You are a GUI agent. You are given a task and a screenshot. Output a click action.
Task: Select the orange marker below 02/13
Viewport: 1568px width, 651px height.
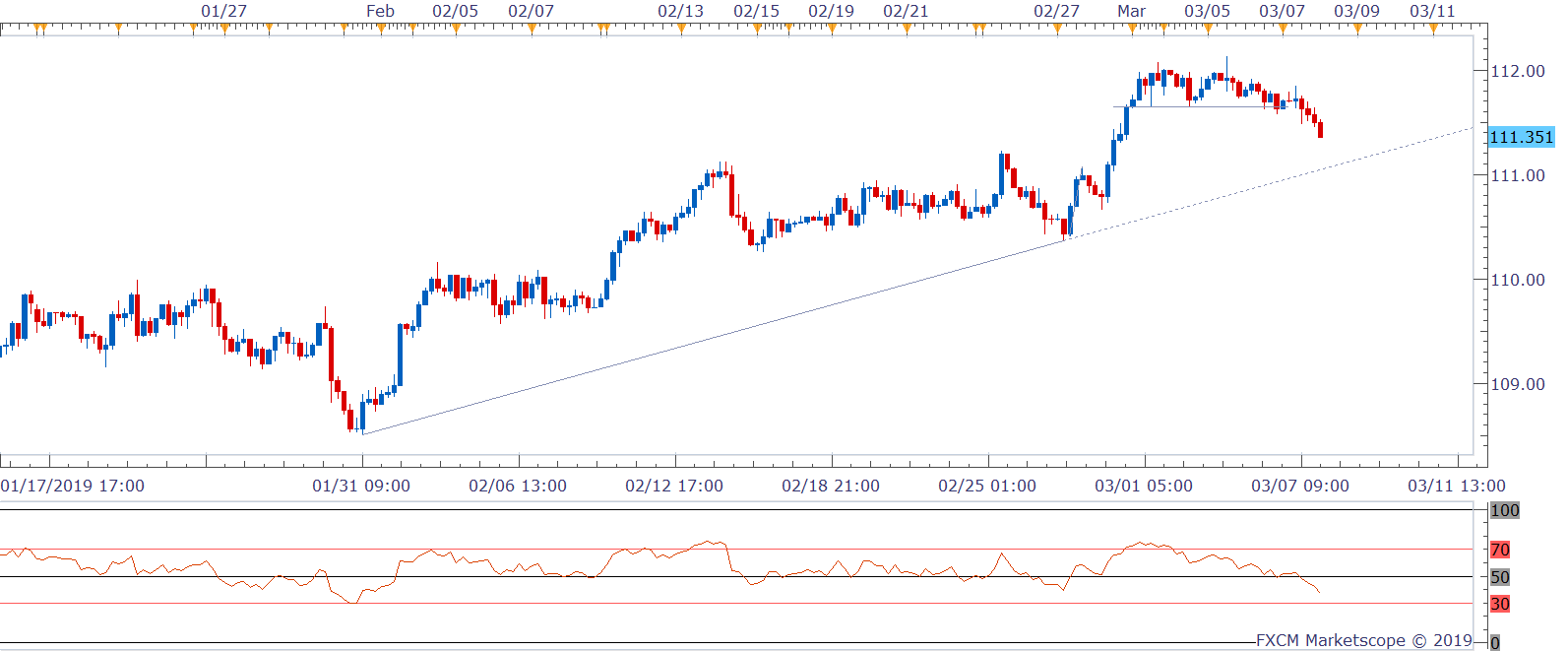[681, 28]
